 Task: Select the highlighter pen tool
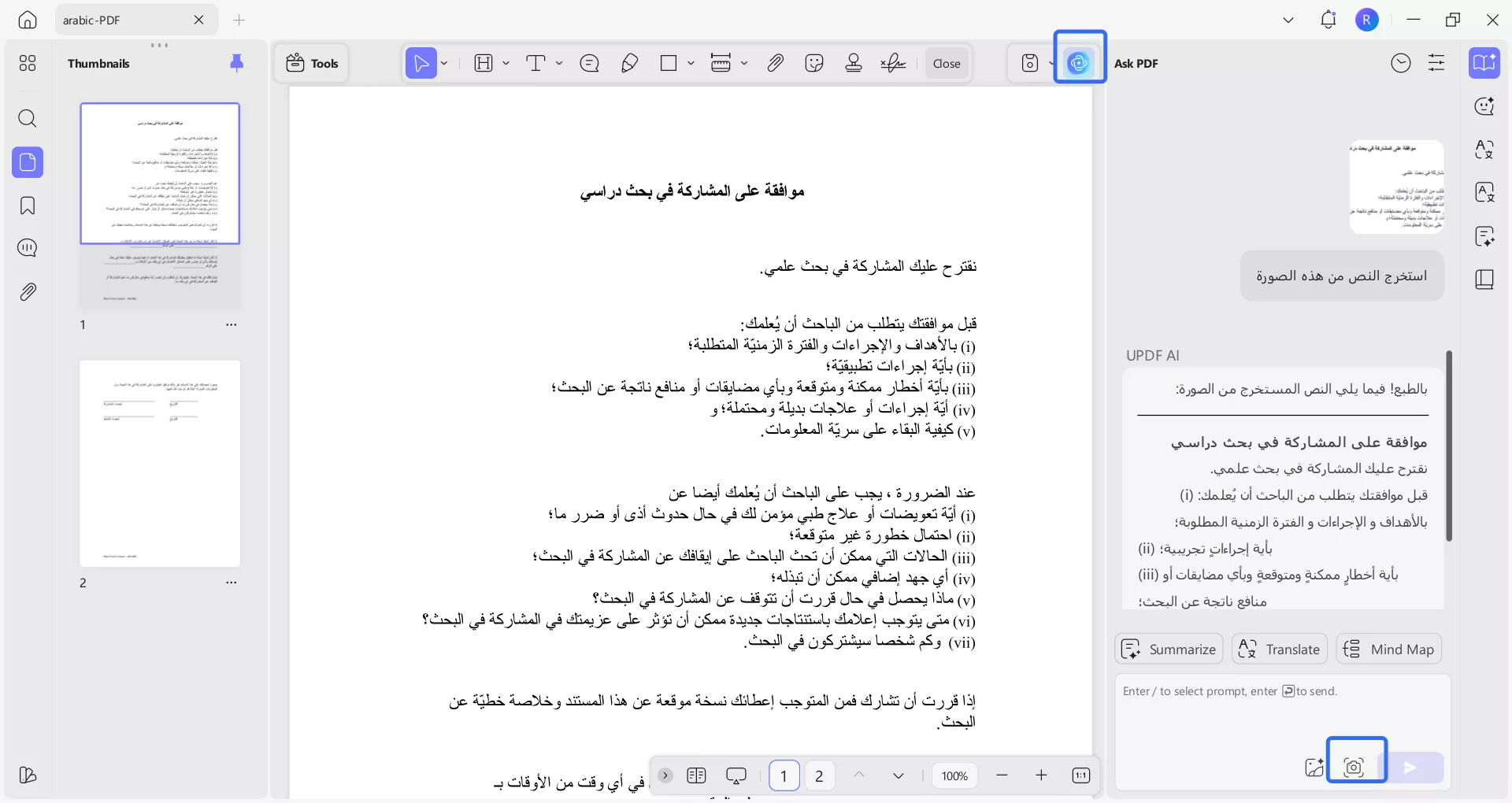629,63
